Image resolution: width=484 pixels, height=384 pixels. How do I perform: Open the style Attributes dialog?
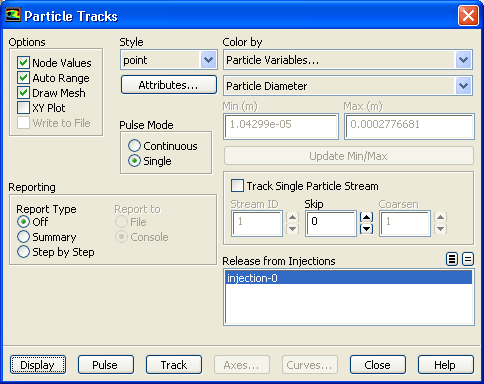(169, 85)
